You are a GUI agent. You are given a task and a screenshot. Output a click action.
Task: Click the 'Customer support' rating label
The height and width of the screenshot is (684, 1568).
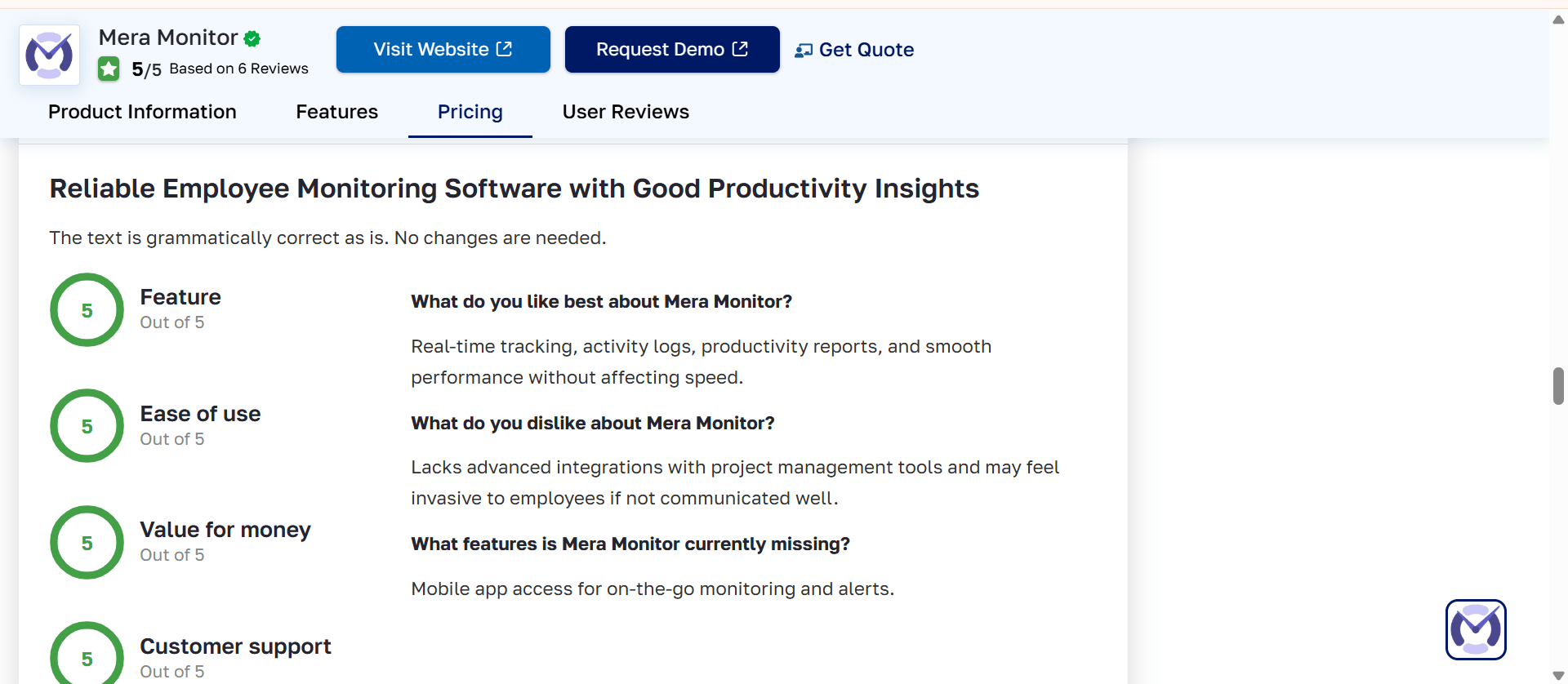pyautogui.click(x=235, y=646)
